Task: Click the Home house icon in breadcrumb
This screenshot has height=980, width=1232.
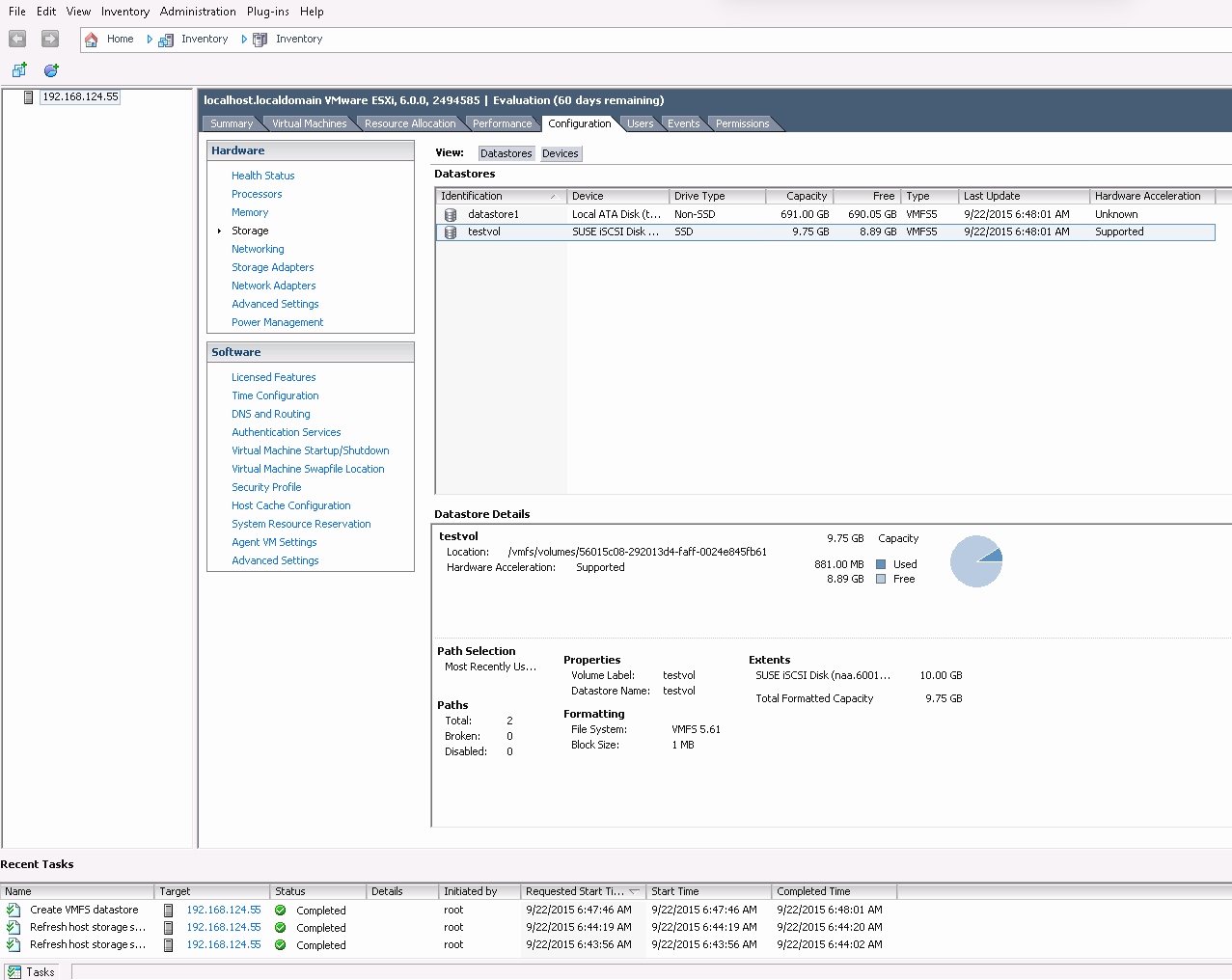Action: pyautogui.click(x=92, y=40)
